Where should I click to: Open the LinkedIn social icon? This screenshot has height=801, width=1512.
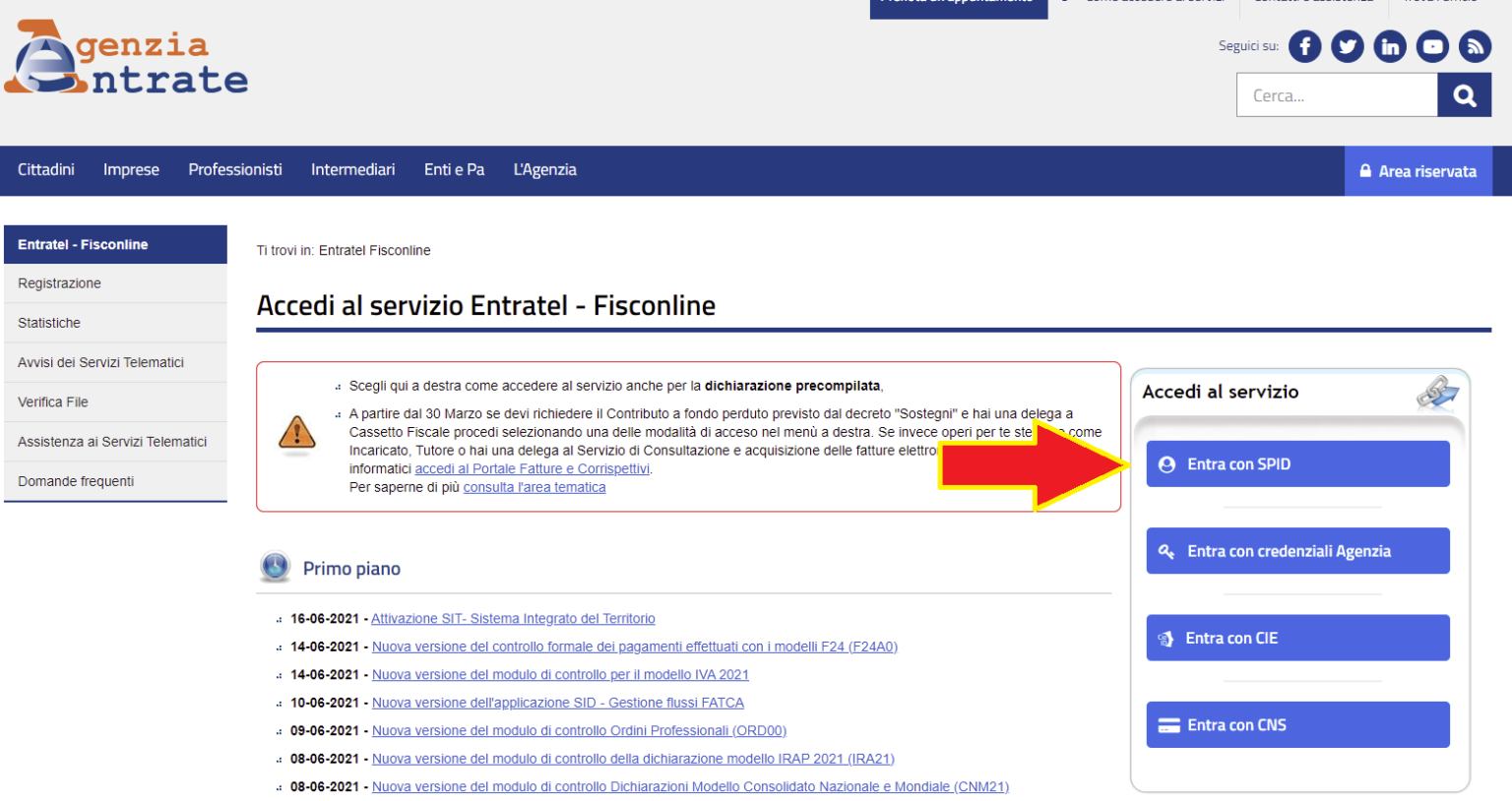pyautogui.click(x=1390, y=46)
